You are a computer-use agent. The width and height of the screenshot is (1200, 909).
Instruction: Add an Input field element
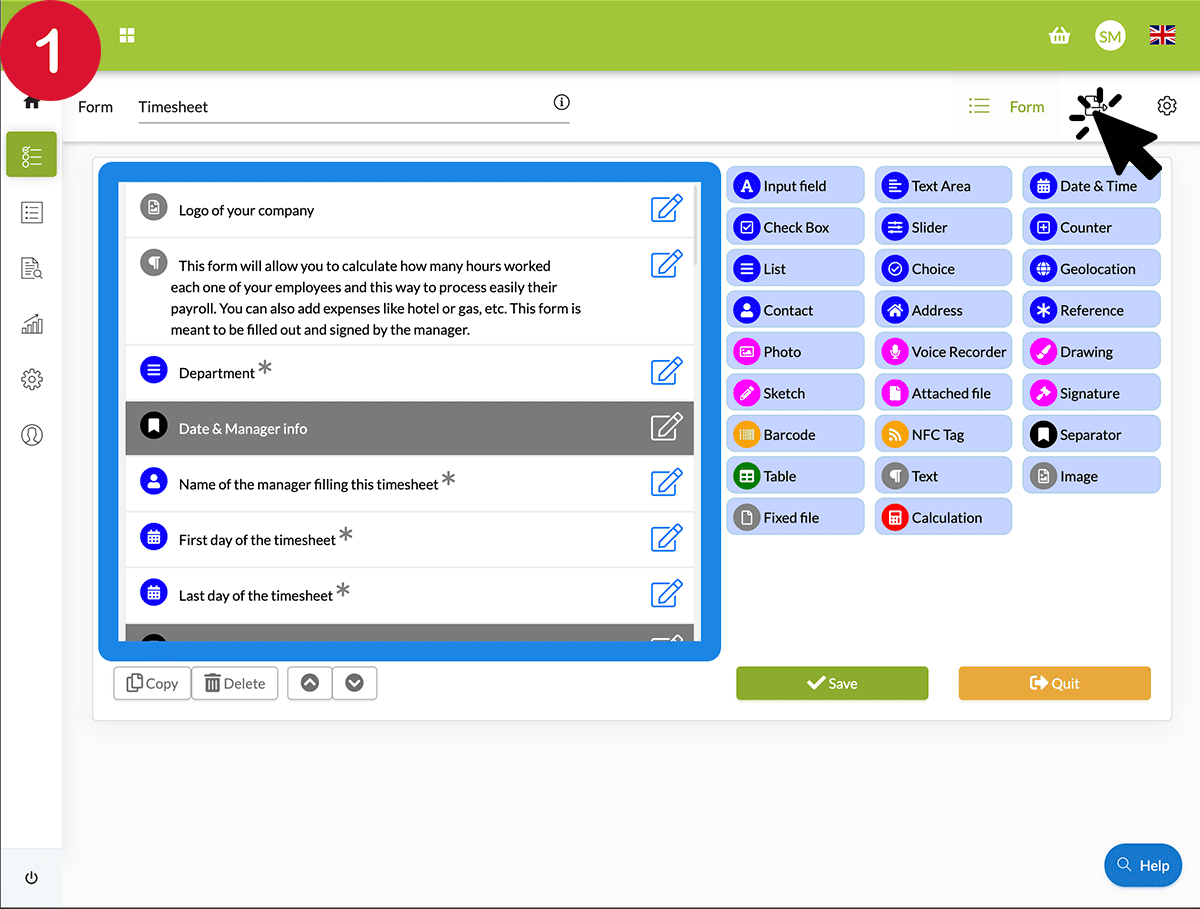click(x=795, y=186)
